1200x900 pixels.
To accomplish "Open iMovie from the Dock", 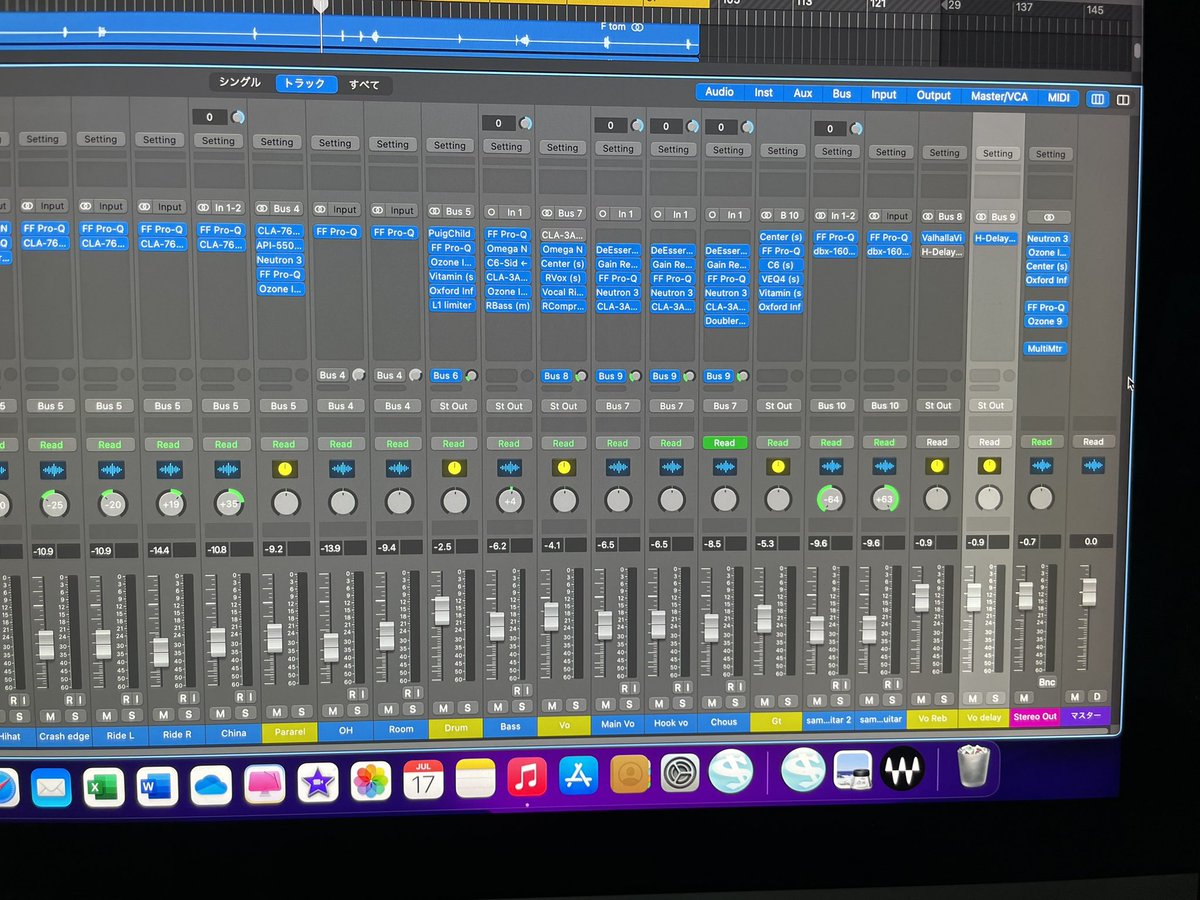I will [317, 782].
